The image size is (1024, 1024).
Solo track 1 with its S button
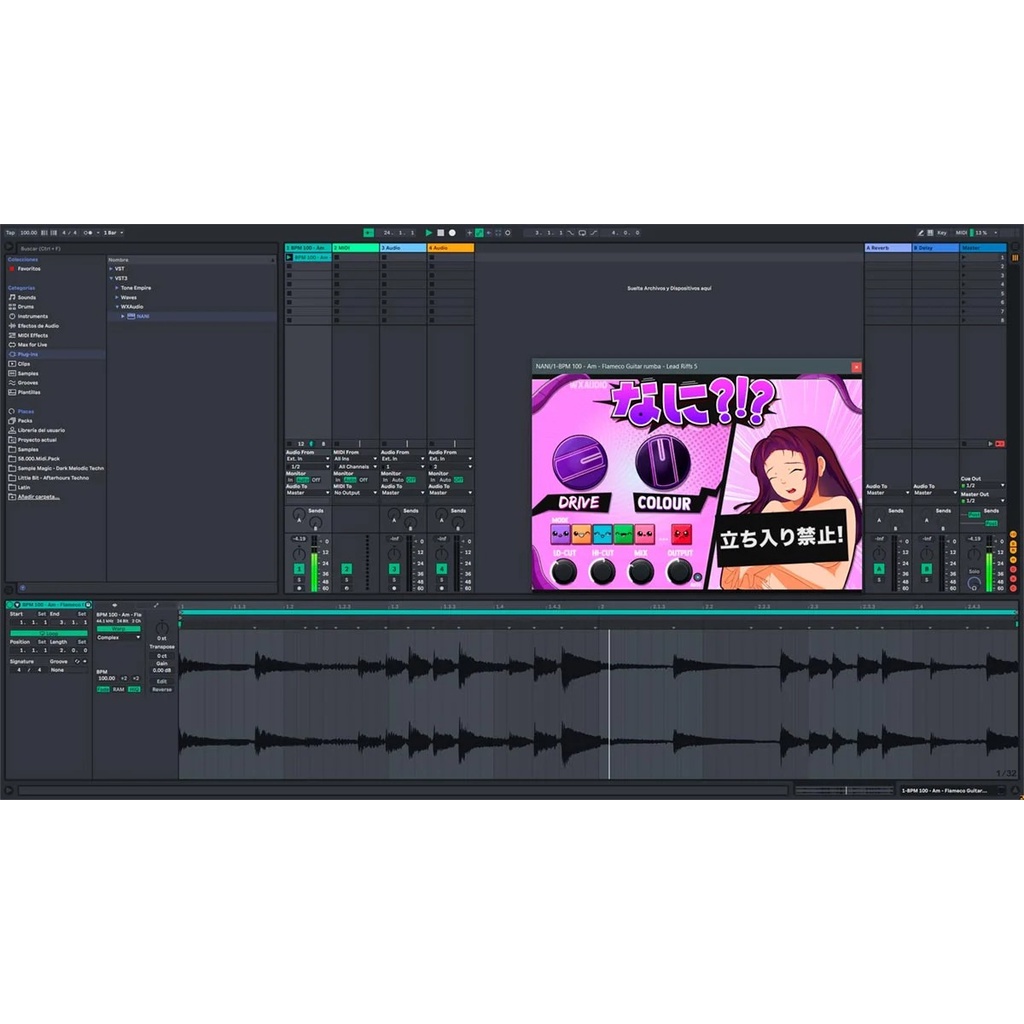(299, 580)
